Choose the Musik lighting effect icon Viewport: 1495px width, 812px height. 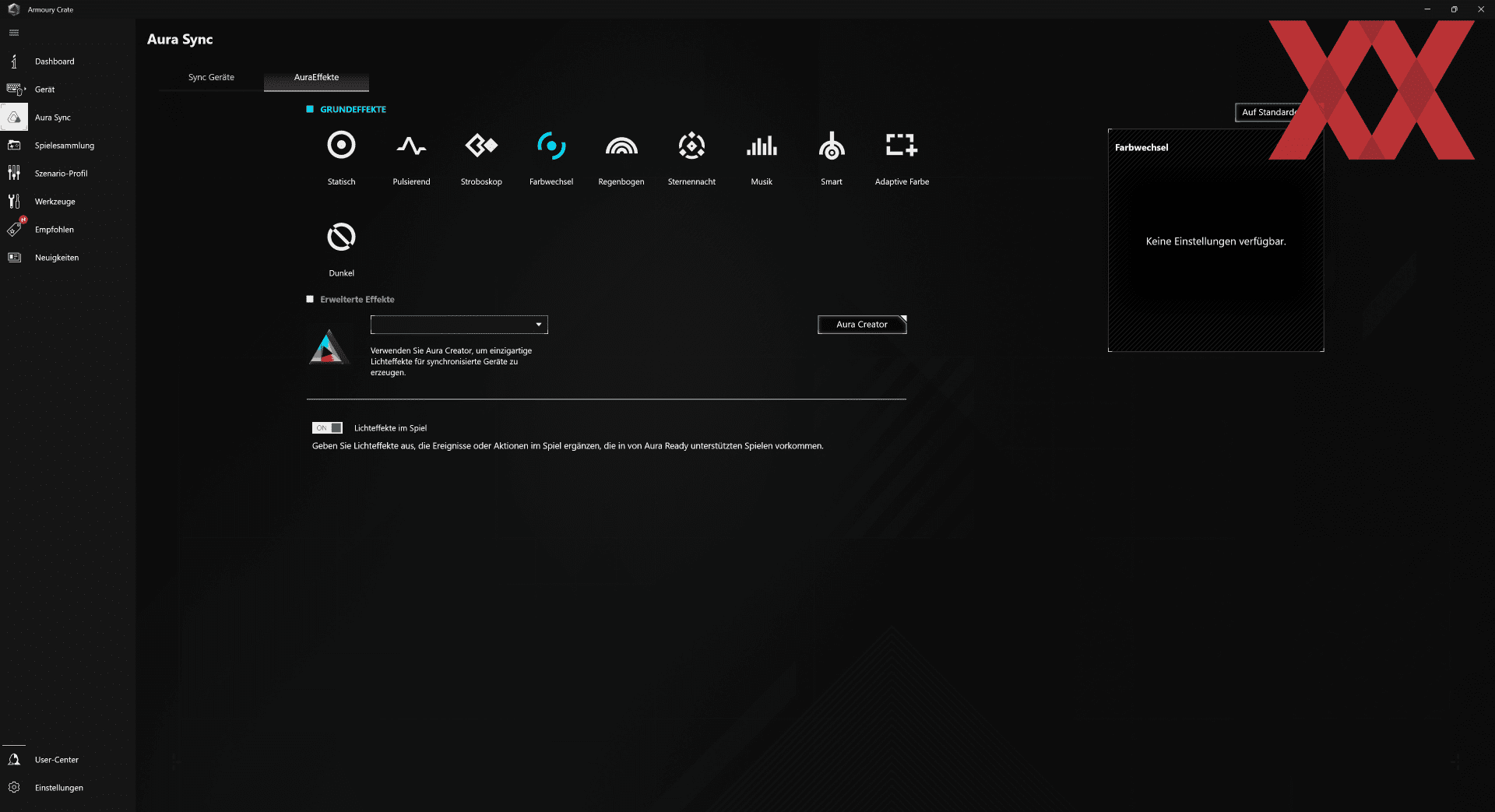[x=762, y=146]
